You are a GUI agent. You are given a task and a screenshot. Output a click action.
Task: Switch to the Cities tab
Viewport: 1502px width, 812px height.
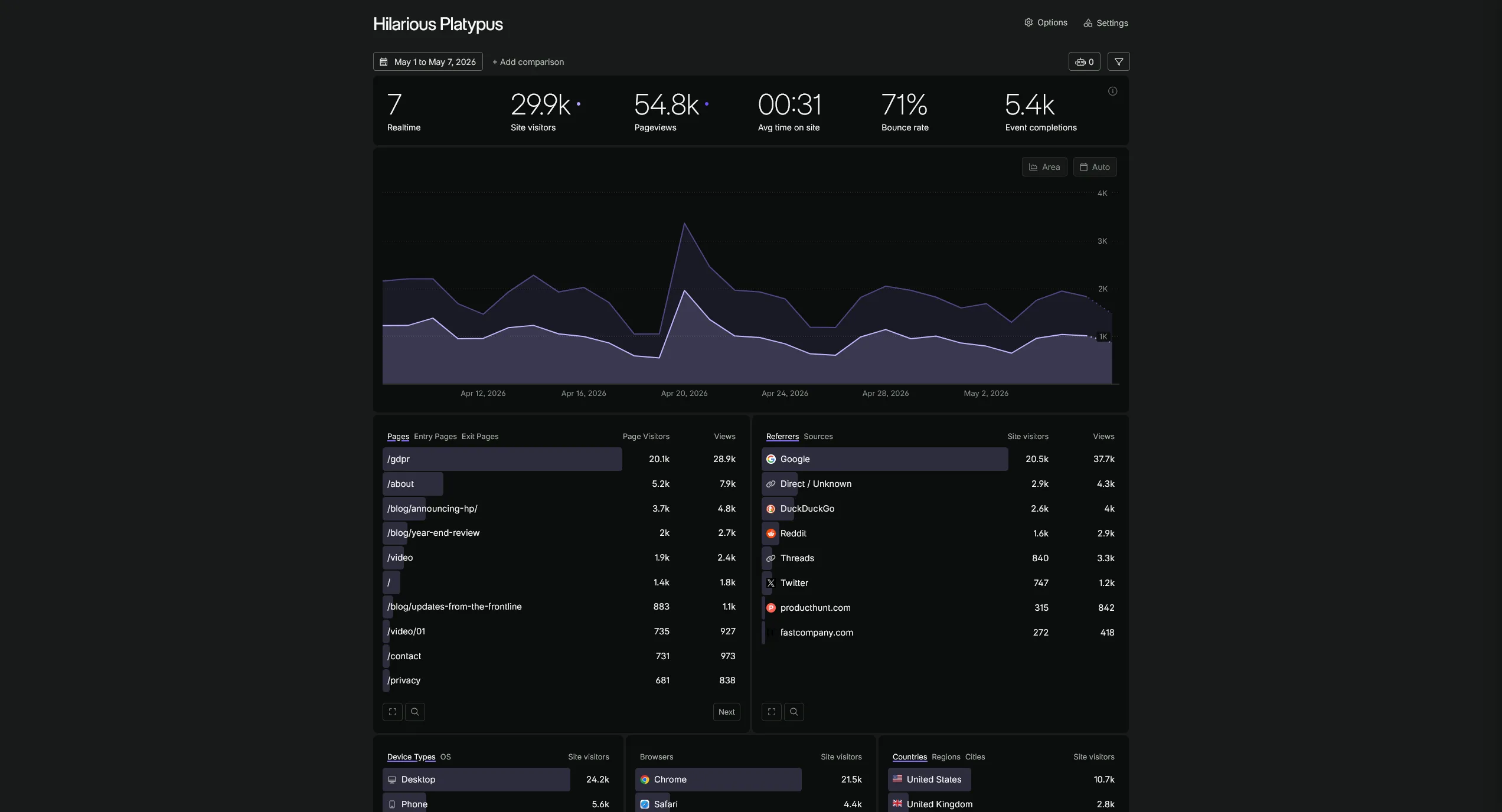coord(975,757)
